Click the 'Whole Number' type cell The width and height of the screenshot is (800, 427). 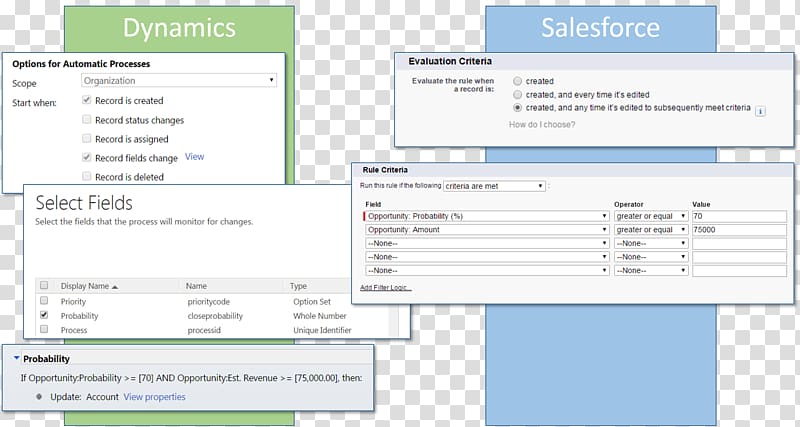[x=319, y=316]
